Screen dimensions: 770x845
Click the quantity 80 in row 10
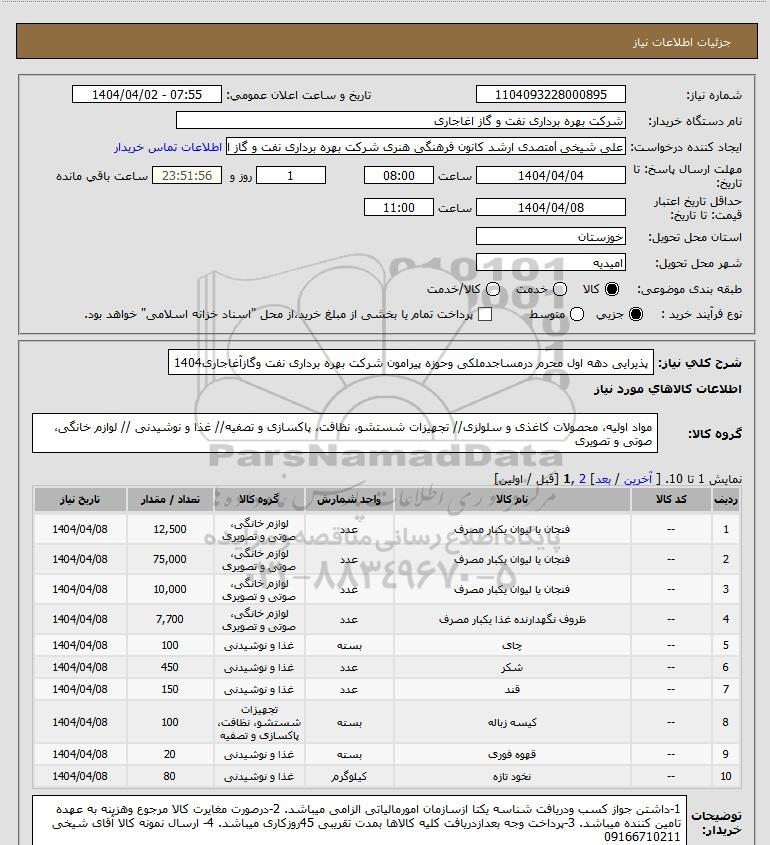point(170,777)
